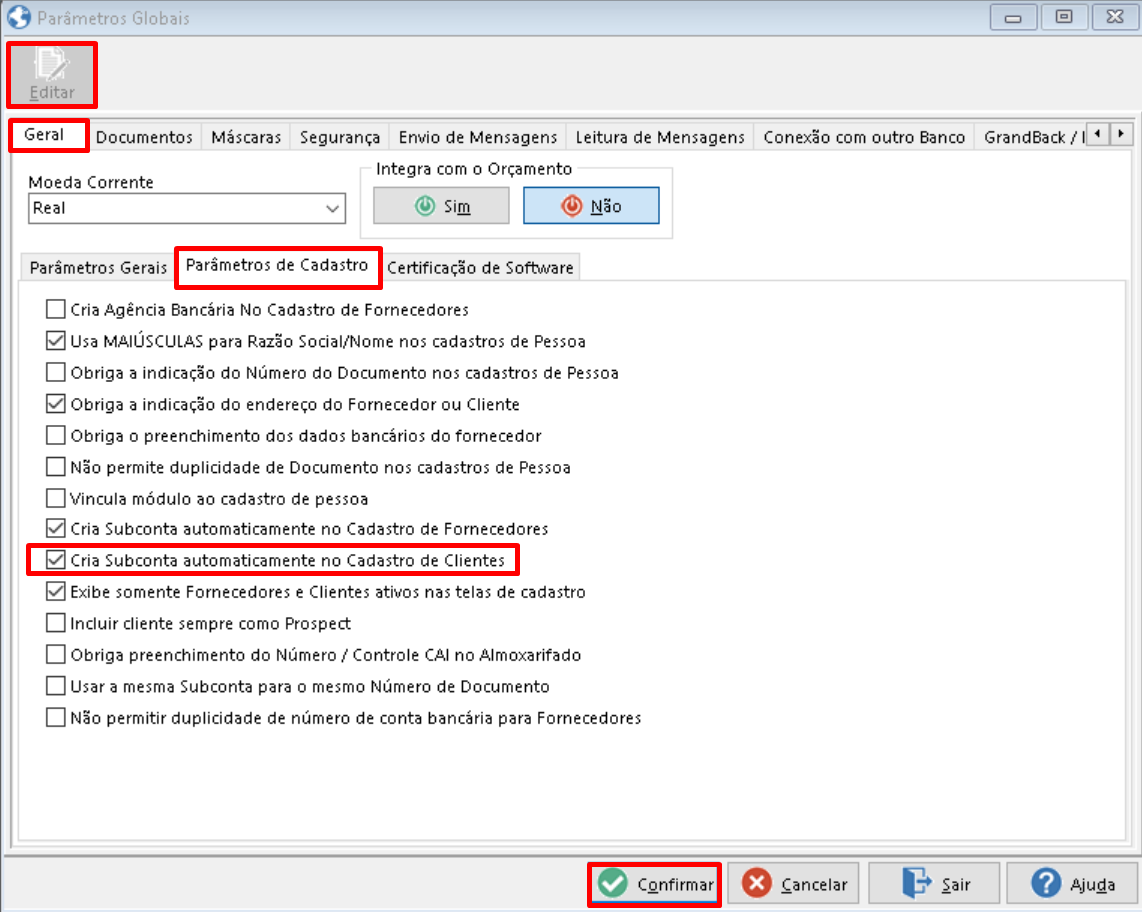Open the GrandBack tab

click(x=1031, y=137)
